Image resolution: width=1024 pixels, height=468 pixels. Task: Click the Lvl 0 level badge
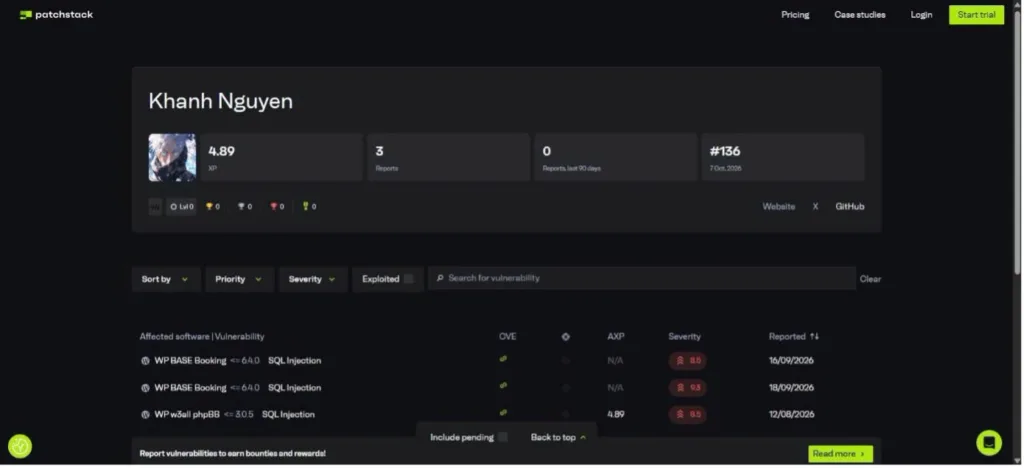182,206
